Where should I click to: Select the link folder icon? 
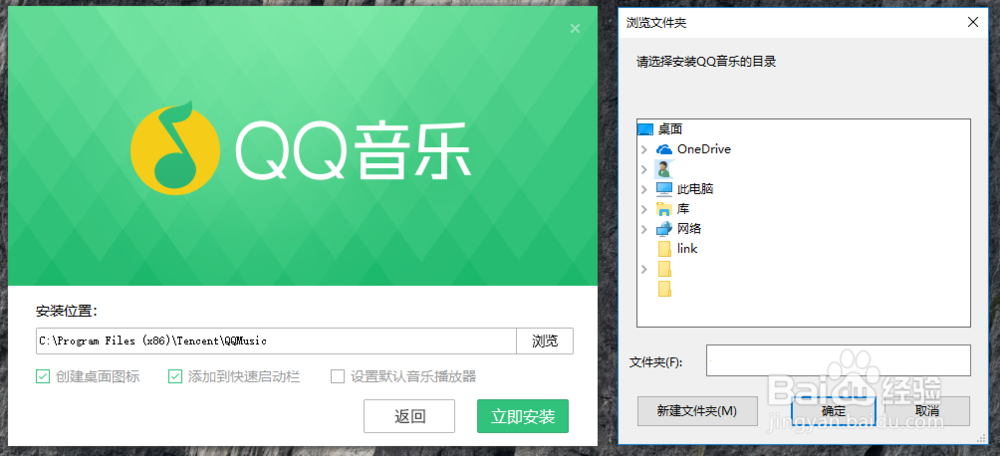coord(665,249)
